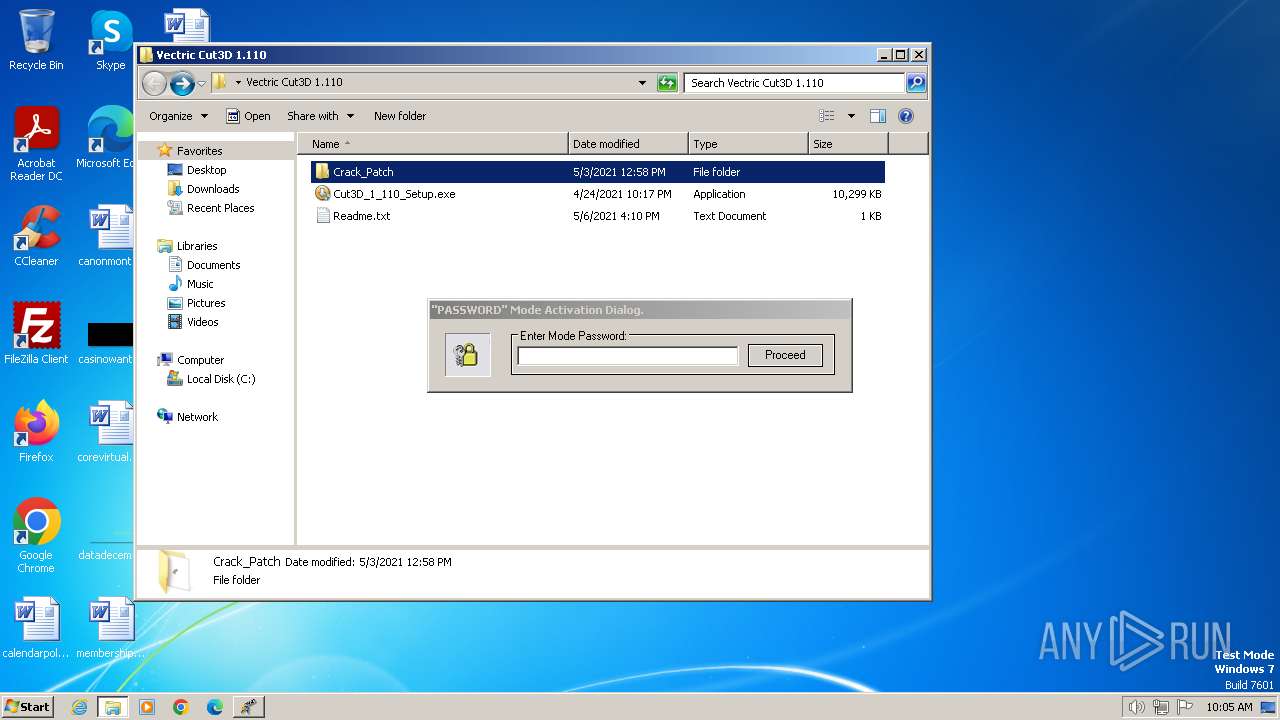Screen dimensions: 1280x720
Task: Select the Readme.txt file
Action: (x=598, y=216)
